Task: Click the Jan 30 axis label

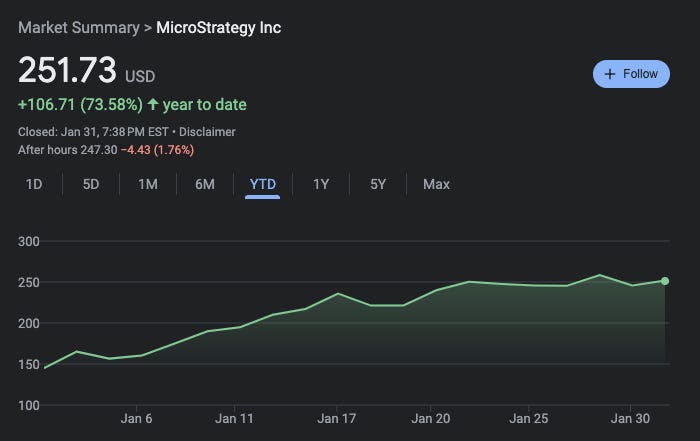Action: coord(630,419)
